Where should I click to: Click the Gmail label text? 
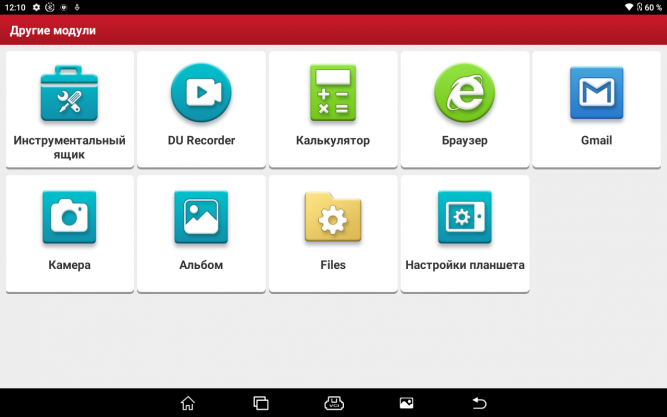[x=596, y=140]
